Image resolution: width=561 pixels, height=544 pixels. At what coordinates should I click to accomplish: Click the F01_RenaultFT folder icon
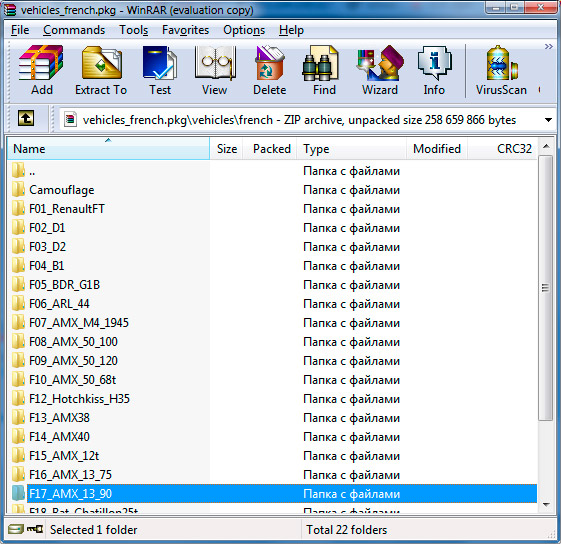(x=18, y=209)
